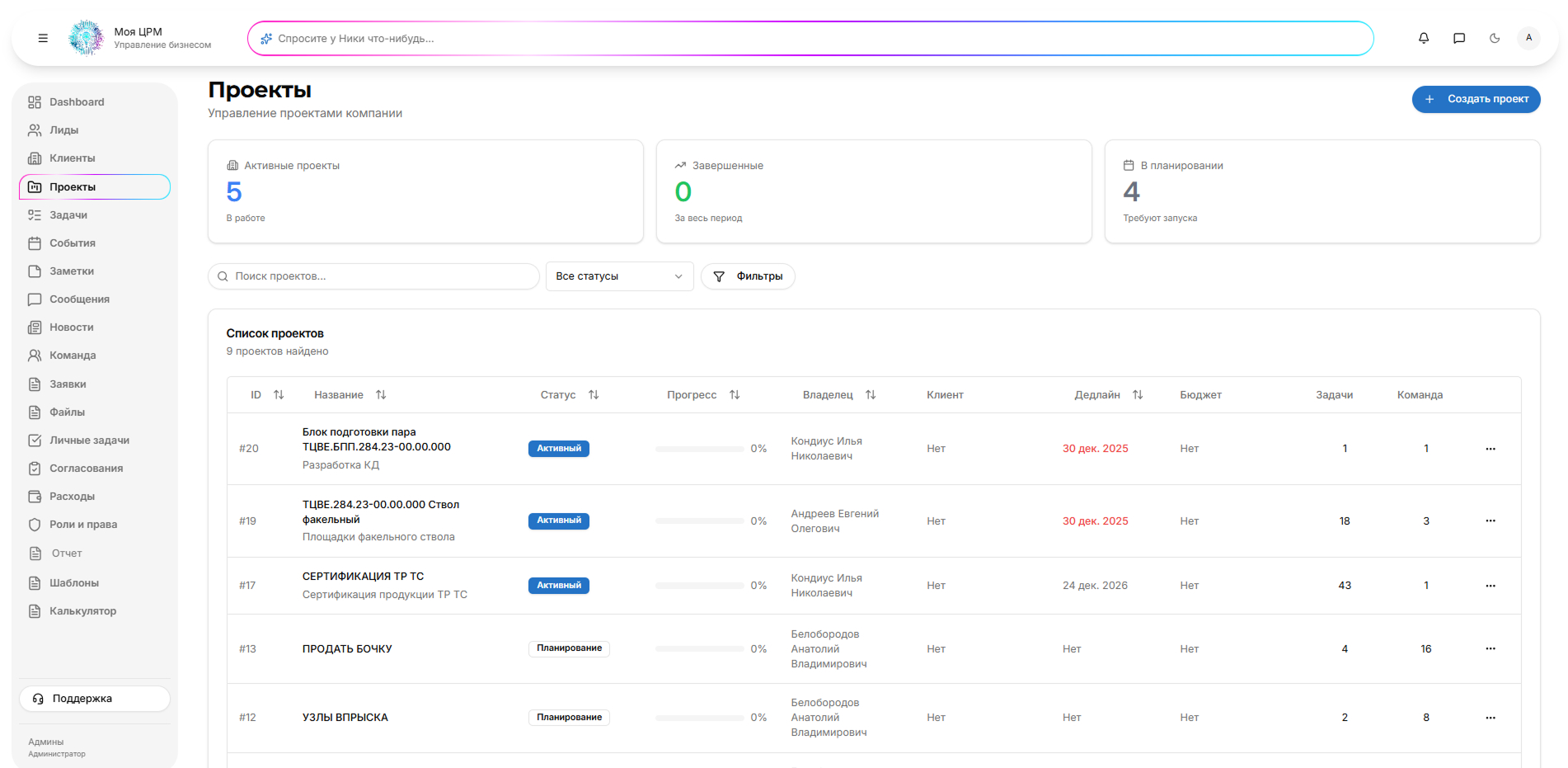
Task: Open Клиенты section in sidebar
Action: [x=72, y=158]
